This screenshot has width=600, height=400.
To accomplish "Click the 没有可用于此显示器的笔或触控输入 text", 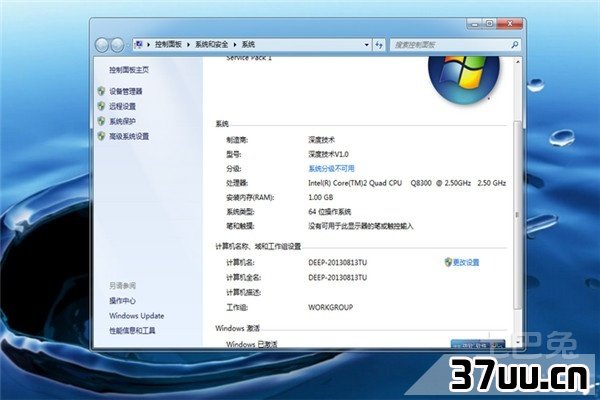I will tap(361, 226).
